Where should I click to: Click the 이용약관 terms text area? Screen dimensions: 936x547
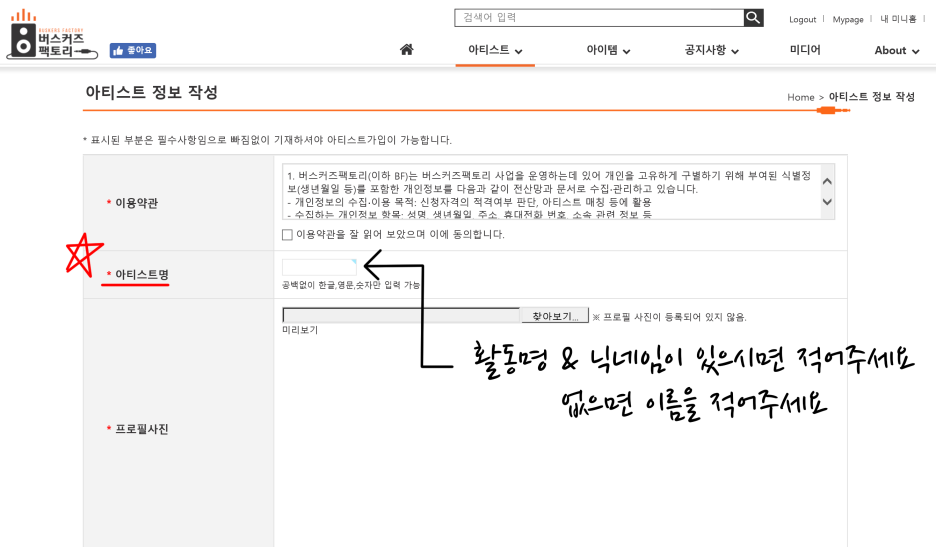[x=558, y=192]
